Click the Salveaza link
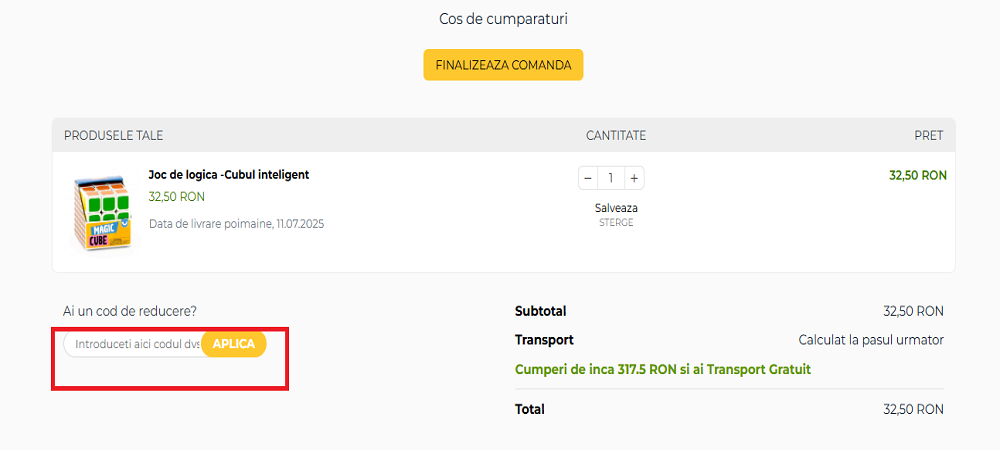 616,208
